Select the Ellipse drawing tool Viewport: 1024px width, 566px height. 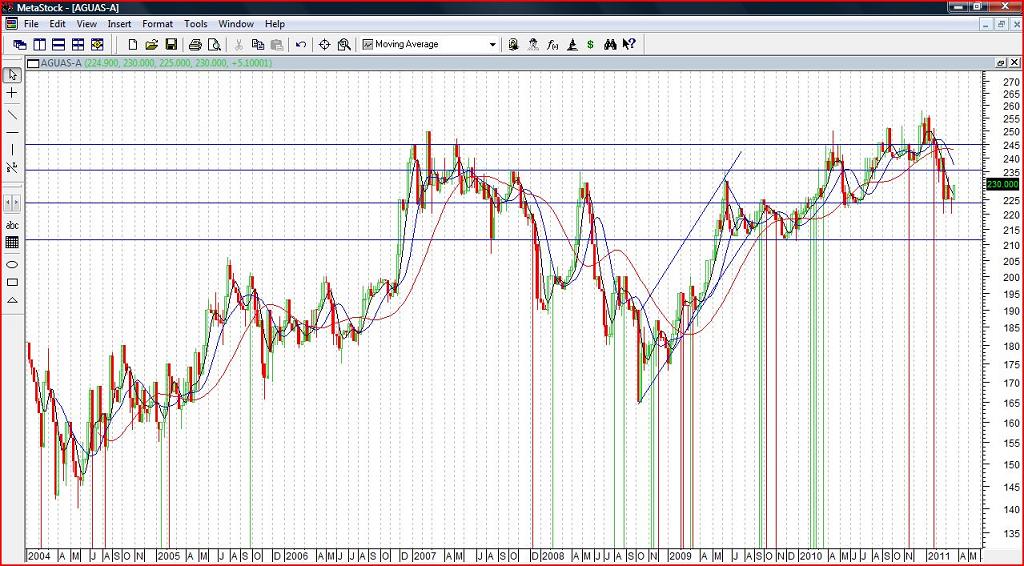12,264
